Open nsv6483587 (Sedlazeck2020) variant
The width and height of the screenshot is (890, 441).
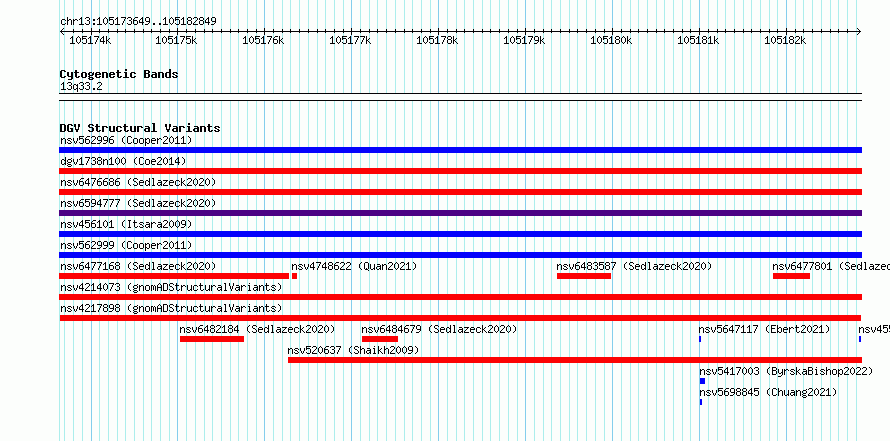(634, 266)
